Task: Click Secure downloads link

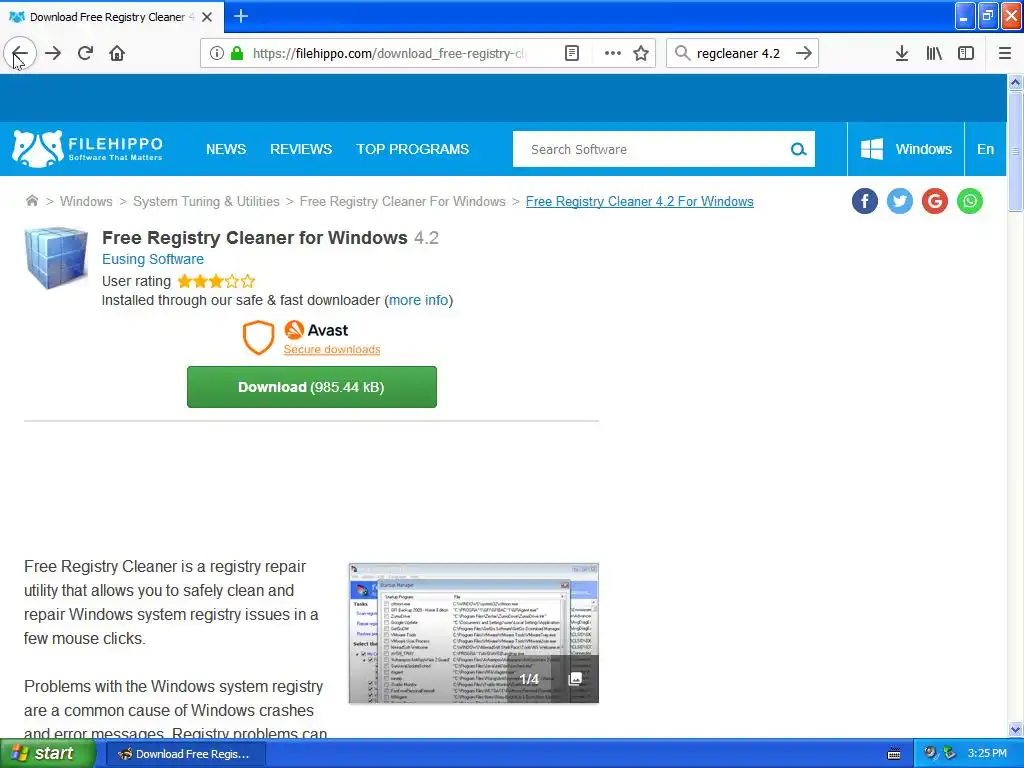Action: click(x=332, y=349)
